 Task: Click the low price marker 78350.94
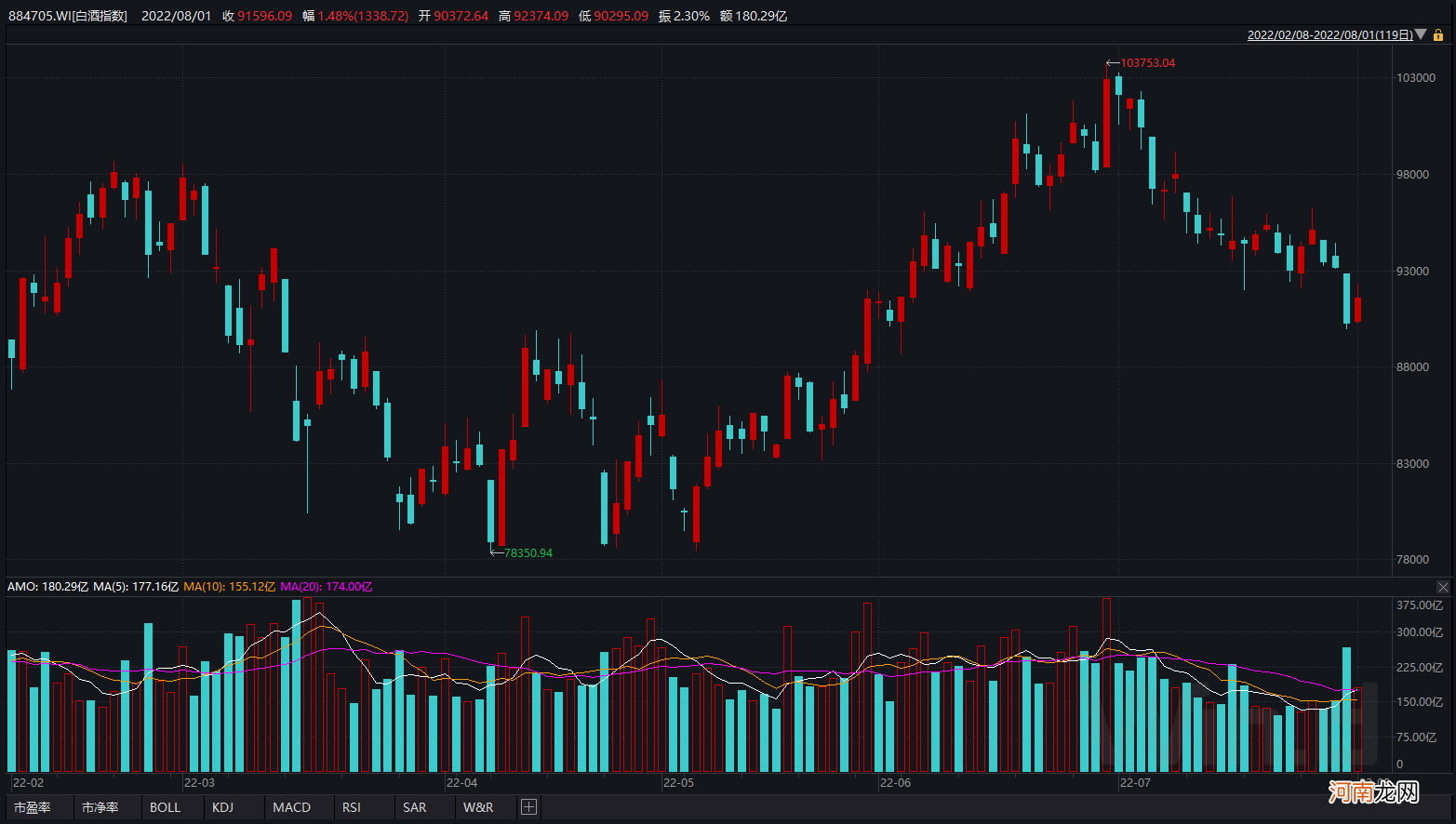[x=528, y=553]
